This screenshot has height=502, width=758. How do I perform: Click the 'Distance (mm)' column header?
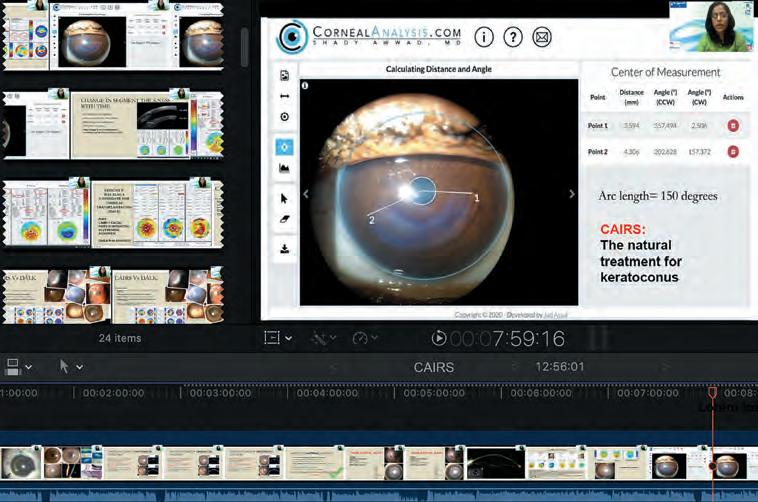coord(631,97)
